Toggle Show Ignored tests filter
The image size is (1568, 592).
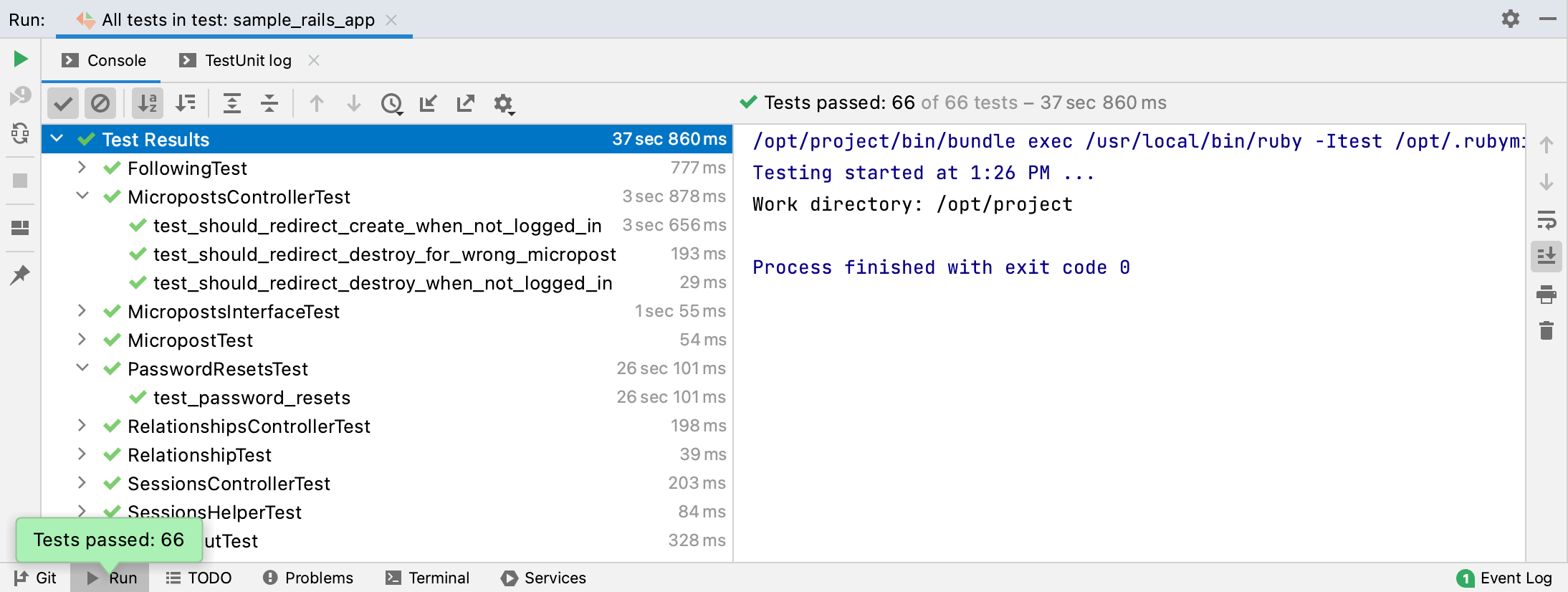coord(100,103)
